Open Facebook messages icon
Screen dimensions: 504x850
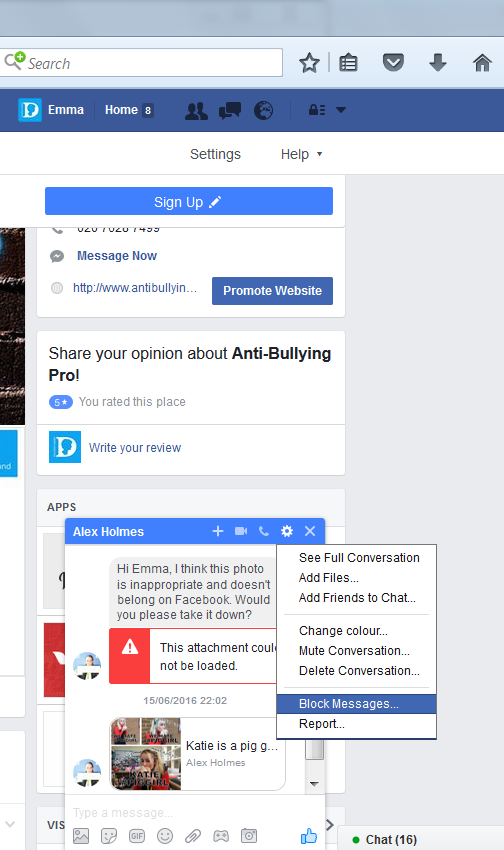(x=230, y=111)
